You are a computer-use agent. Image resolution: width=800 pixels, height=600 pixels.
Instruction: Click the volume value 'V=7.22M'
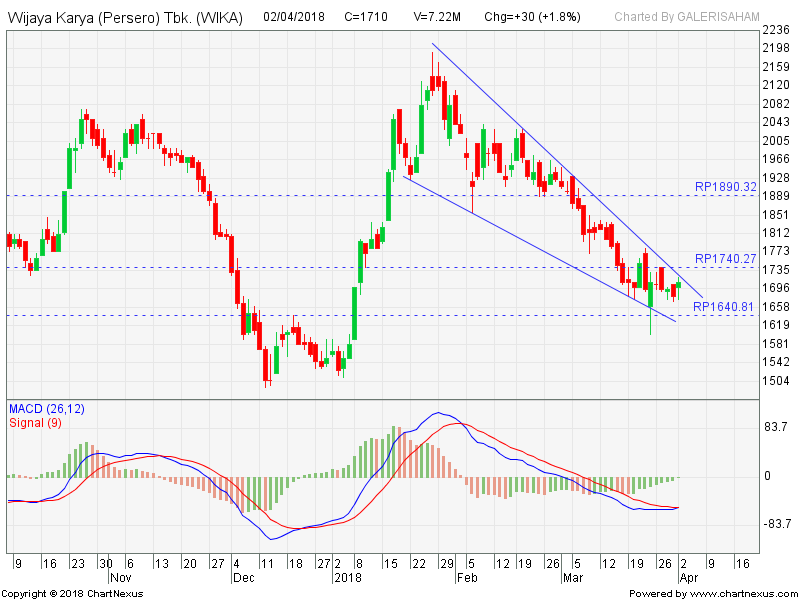click(437, 17)
